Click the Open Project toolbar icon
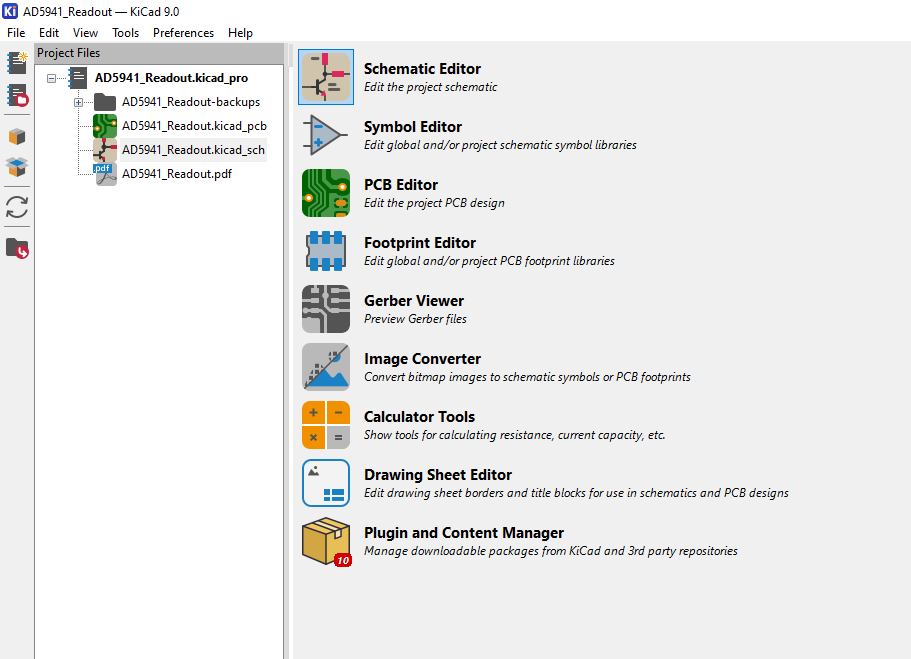 (x=17, y=95)
